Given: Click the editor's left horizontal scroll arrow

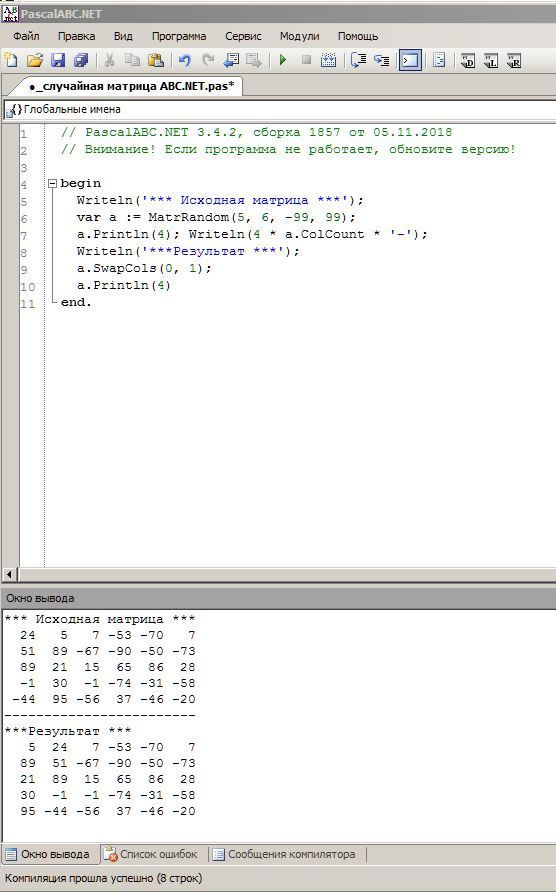Looking at the screenshot, I should click(9, 574).
